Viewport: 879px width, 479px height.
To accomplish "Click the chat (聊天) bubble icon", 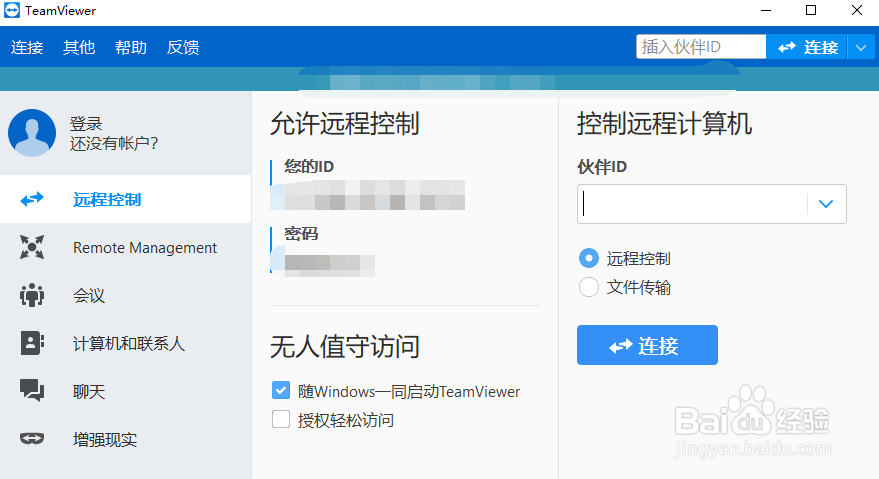I will [x=33, y=392].
